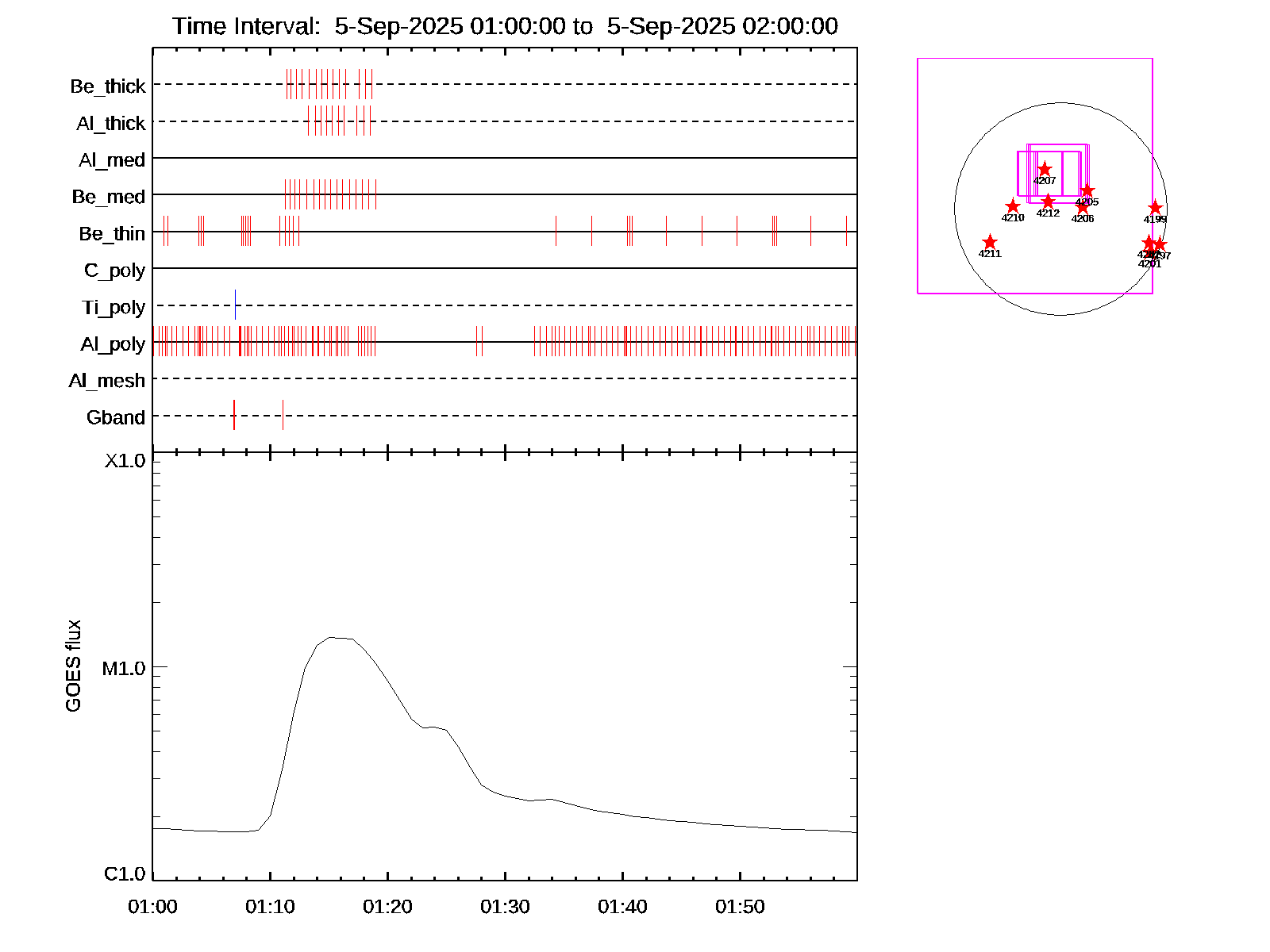
Task: Click the Al_poly filter row label
Action: [x=113, y=344]
